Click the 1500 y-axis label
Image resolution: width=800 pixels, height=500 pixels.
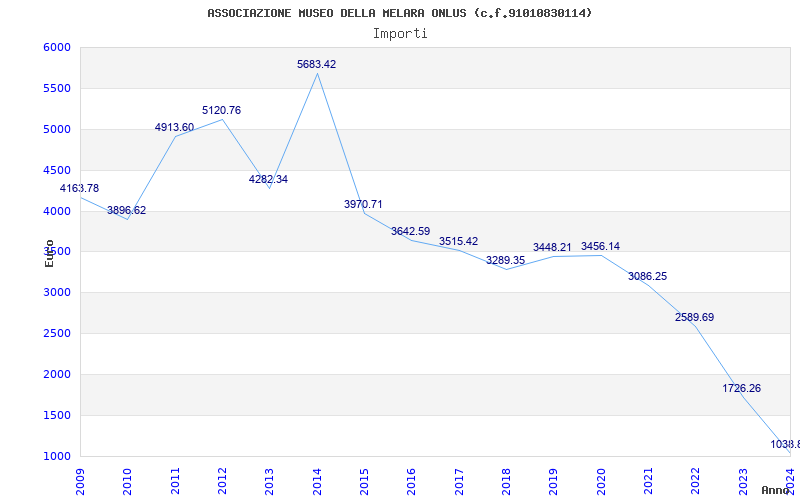click(x=57, y=415)
